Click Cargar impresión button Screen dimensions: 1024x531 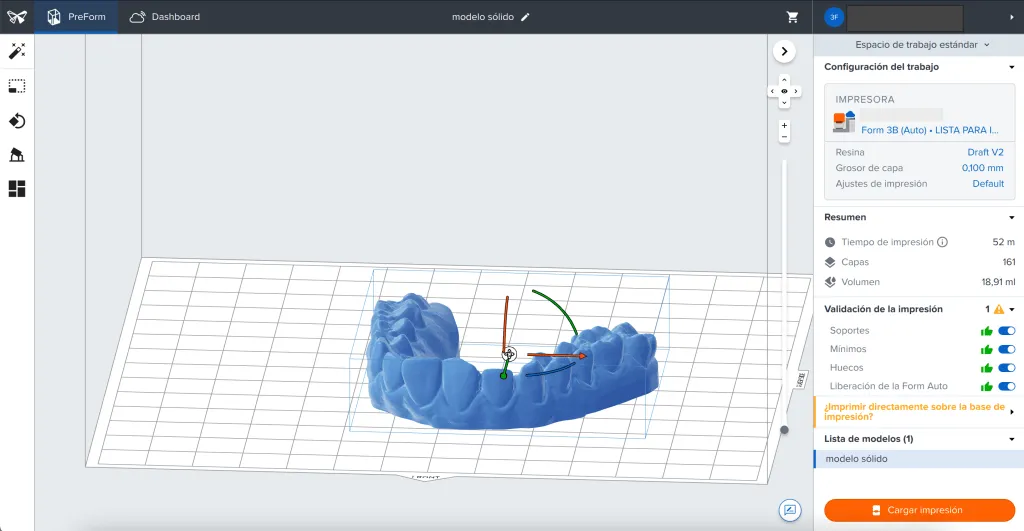(920, 510)
